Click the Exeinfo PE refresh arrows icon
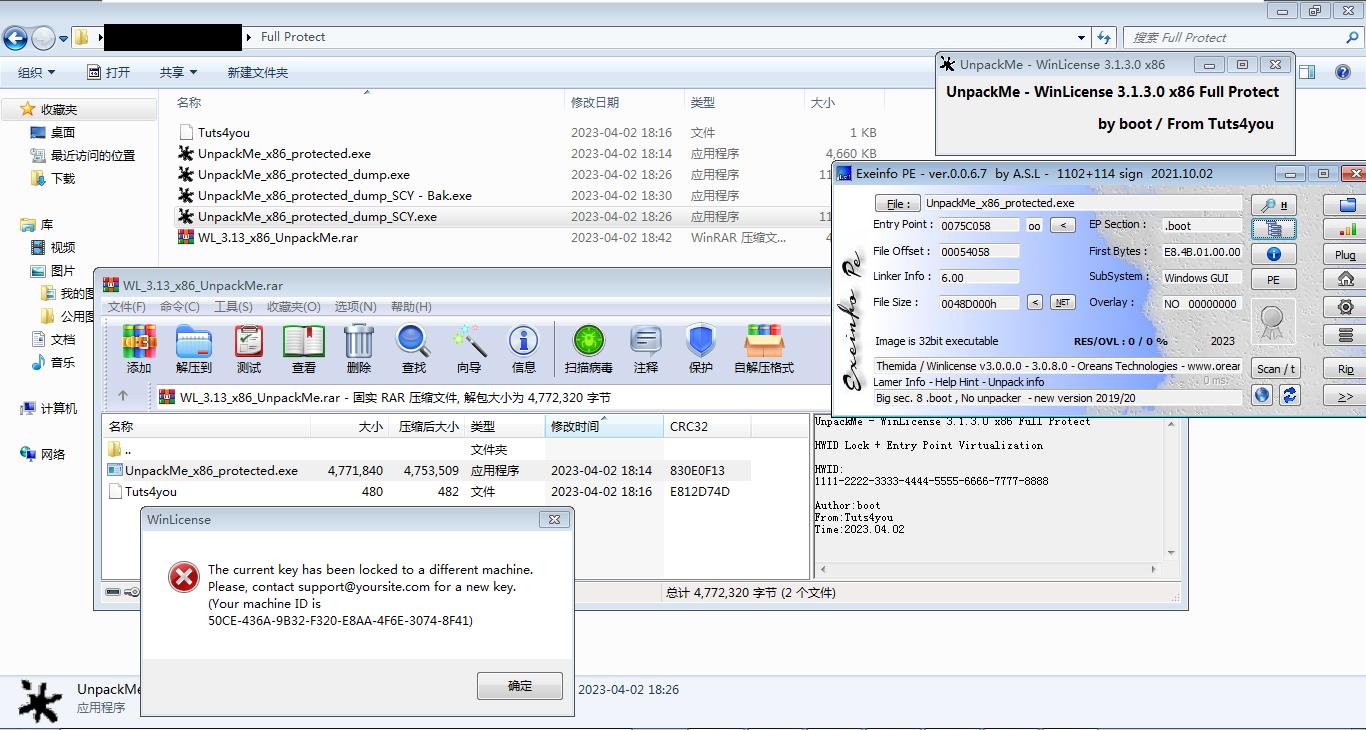1366x730 pixels. (x=1289, y=395)
